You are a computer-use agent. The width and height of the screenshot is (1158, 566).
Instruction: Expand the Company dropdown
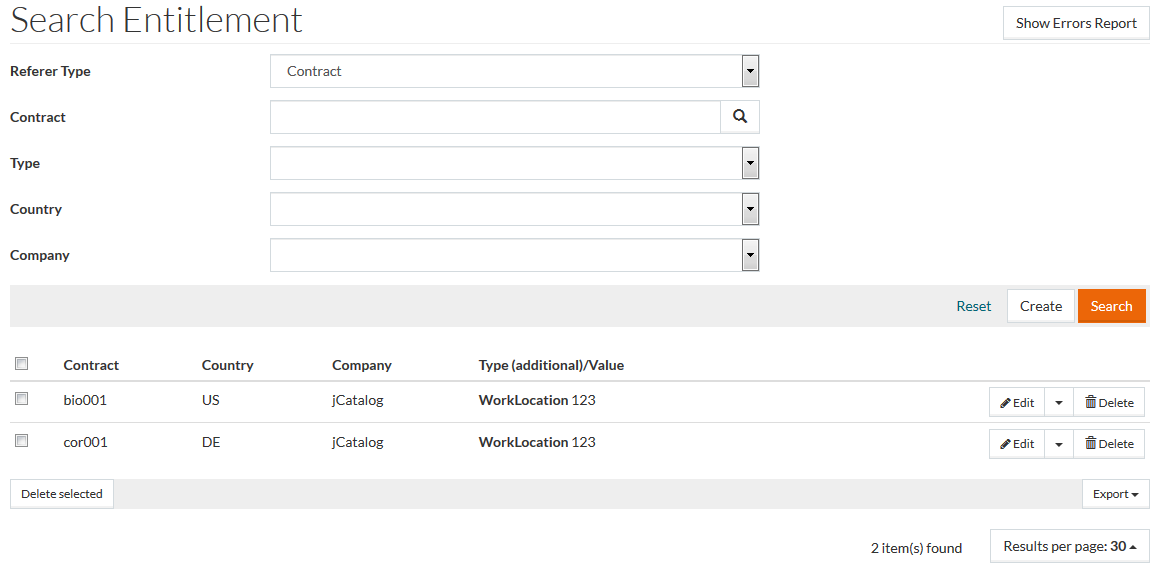(x=750, y=255)
